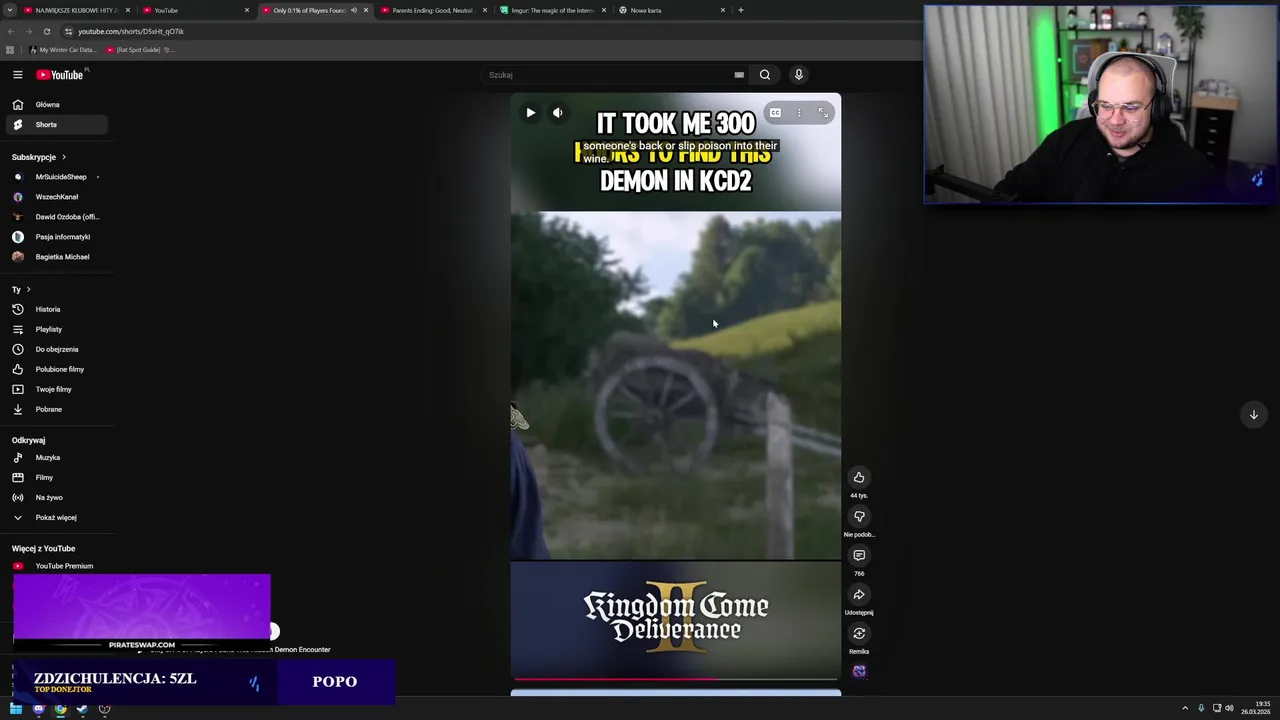Toggle closed captions CC on the Short
The height and width of the screenshot is (720, 1280).
(x=775, y=113)
